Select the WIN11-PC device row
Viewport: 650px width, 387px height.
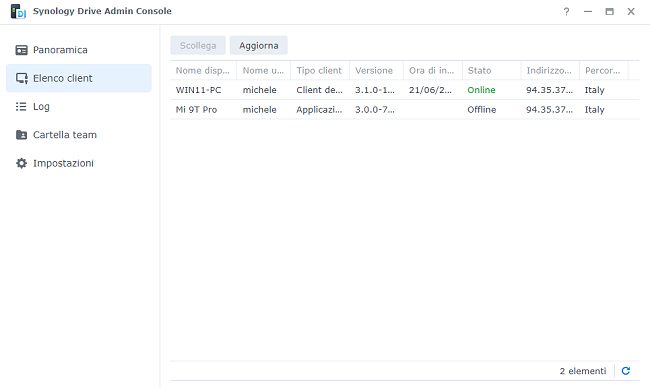point(405,90)
